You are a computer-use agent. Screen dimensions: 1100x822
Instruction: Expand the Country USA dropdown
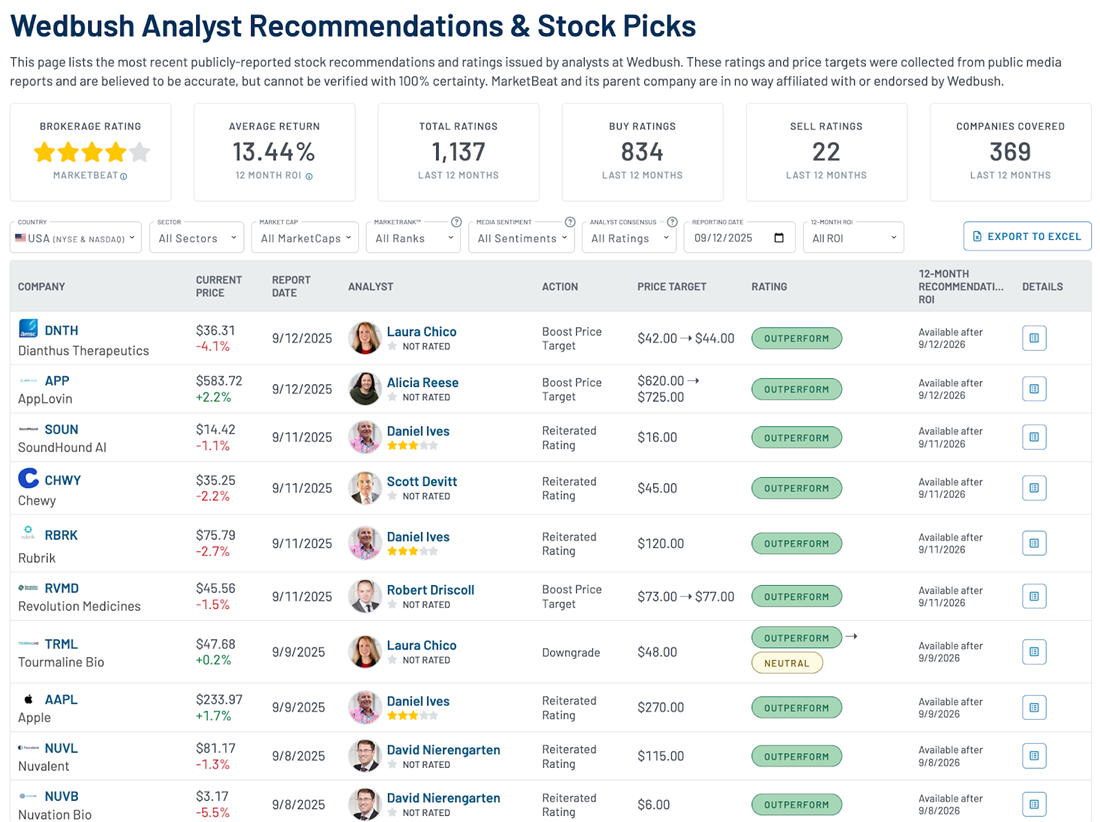click(76, 238)
